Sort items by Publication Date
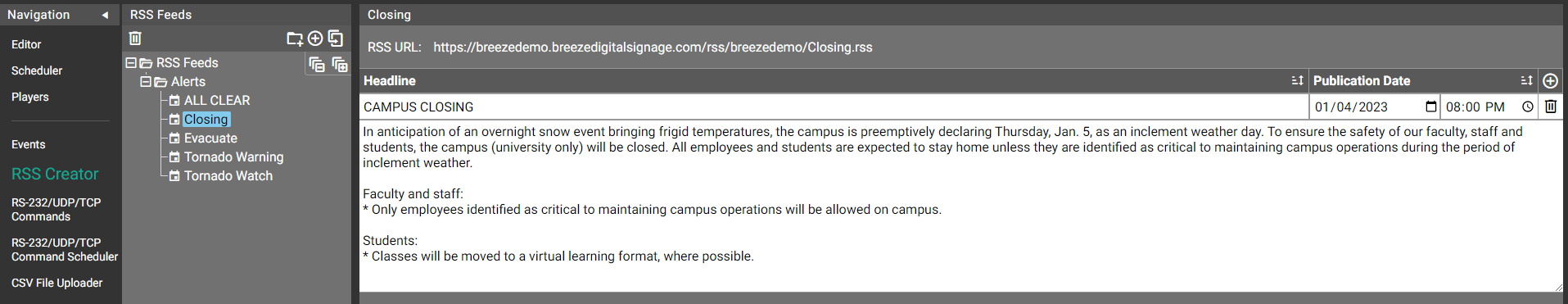The height and width of the screenshot is (304, 1568). coord(1526,80)
